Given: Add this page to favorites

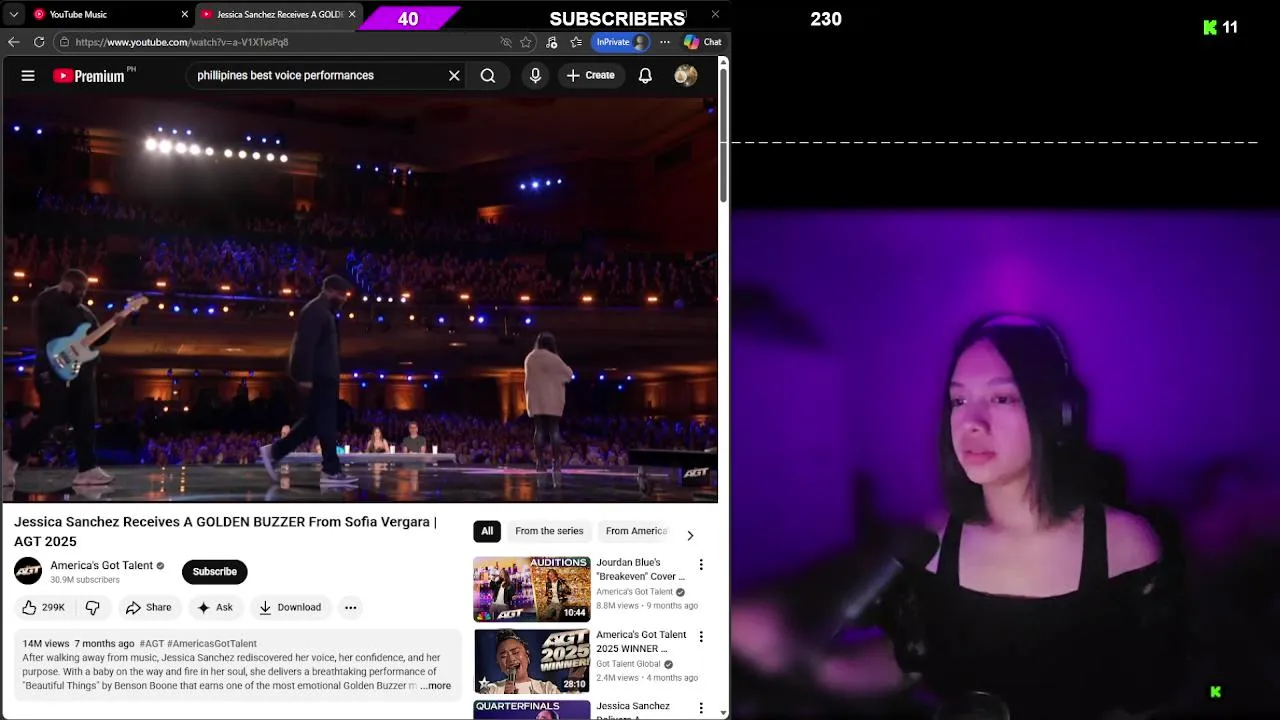Looking at the screenshot, I should 526,42.
